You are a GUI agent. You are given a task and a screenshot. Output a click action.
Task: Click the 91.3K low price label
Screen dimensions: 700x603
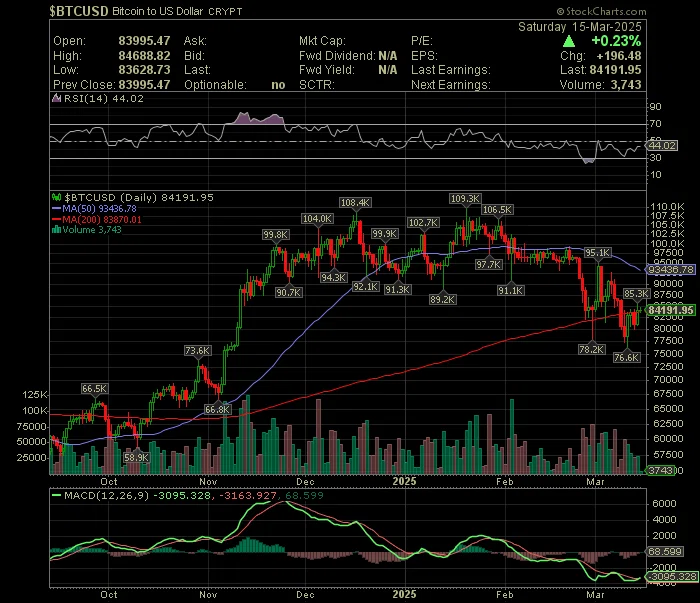click(x=397, y=290)
